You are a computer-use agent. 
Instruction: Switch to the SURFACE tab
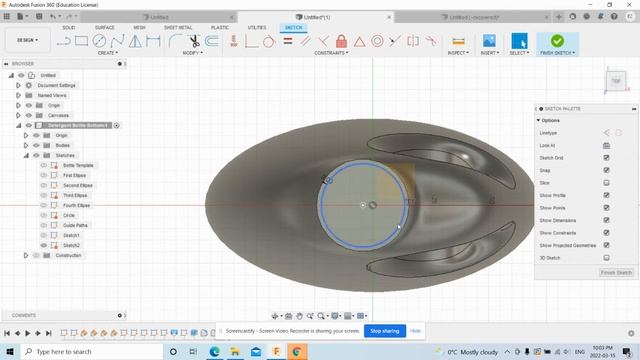104,27
